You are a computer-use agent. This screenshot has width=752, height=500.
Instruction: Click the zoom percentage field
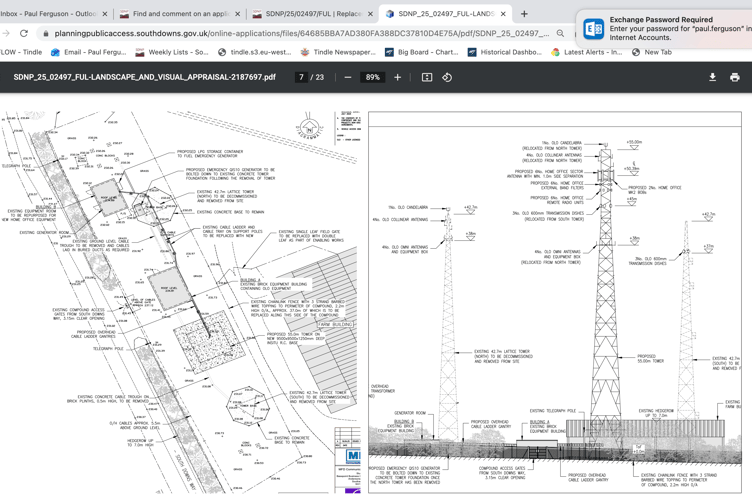[372, 77]
